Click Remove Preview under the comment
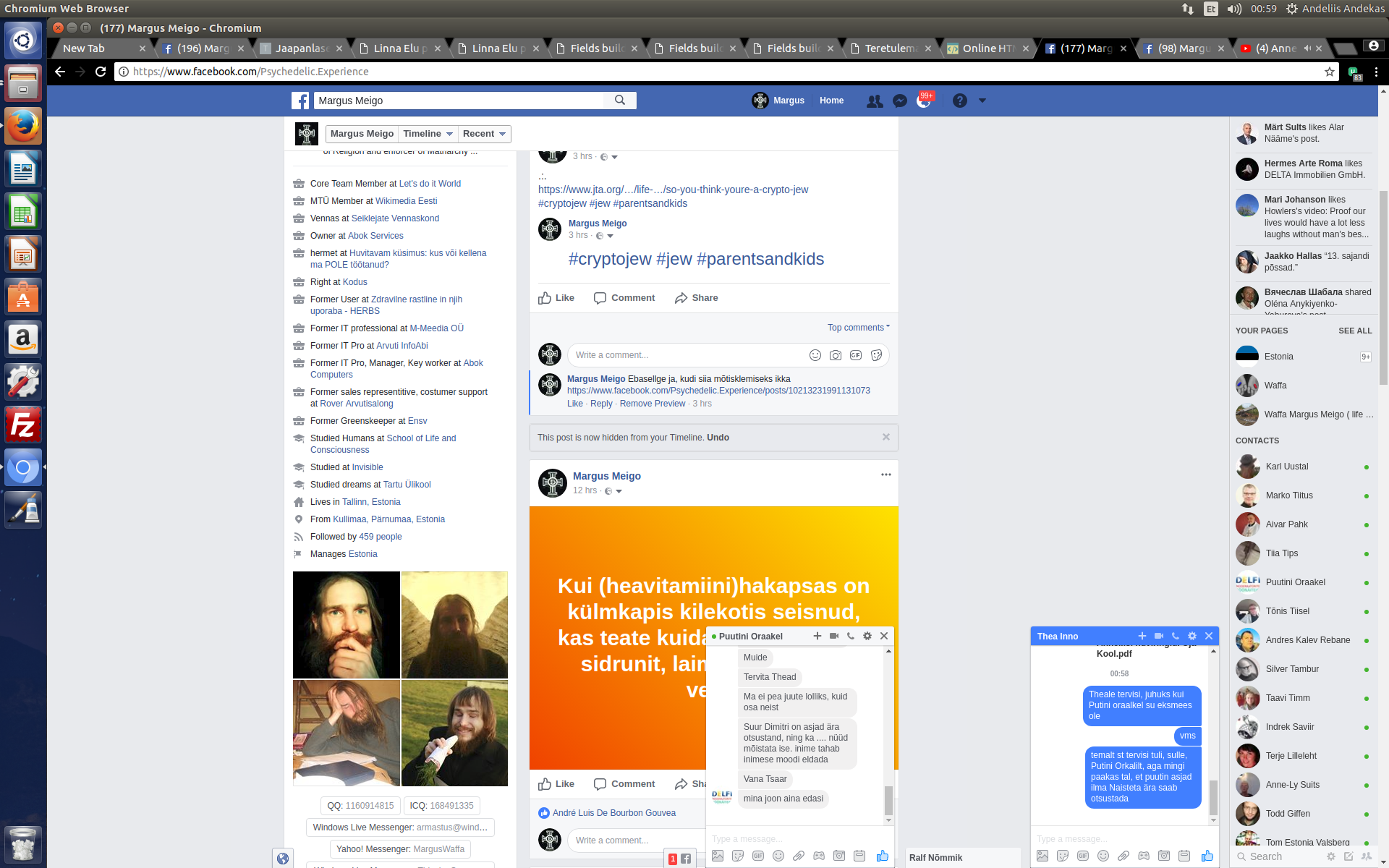1389x868 pixels. tap(653, 404)
